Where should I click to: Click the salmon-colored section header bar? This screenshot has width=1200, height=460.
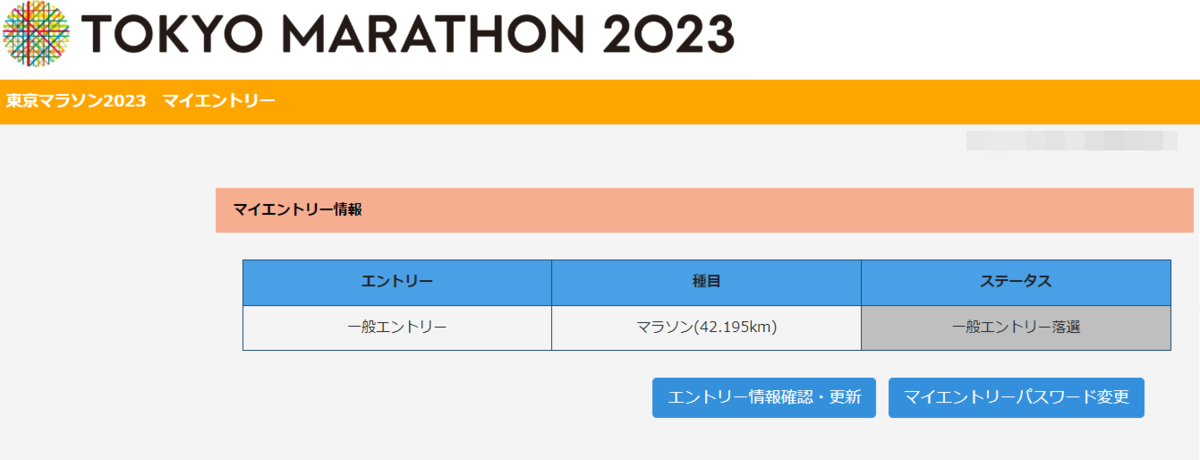tap(704, 210)
